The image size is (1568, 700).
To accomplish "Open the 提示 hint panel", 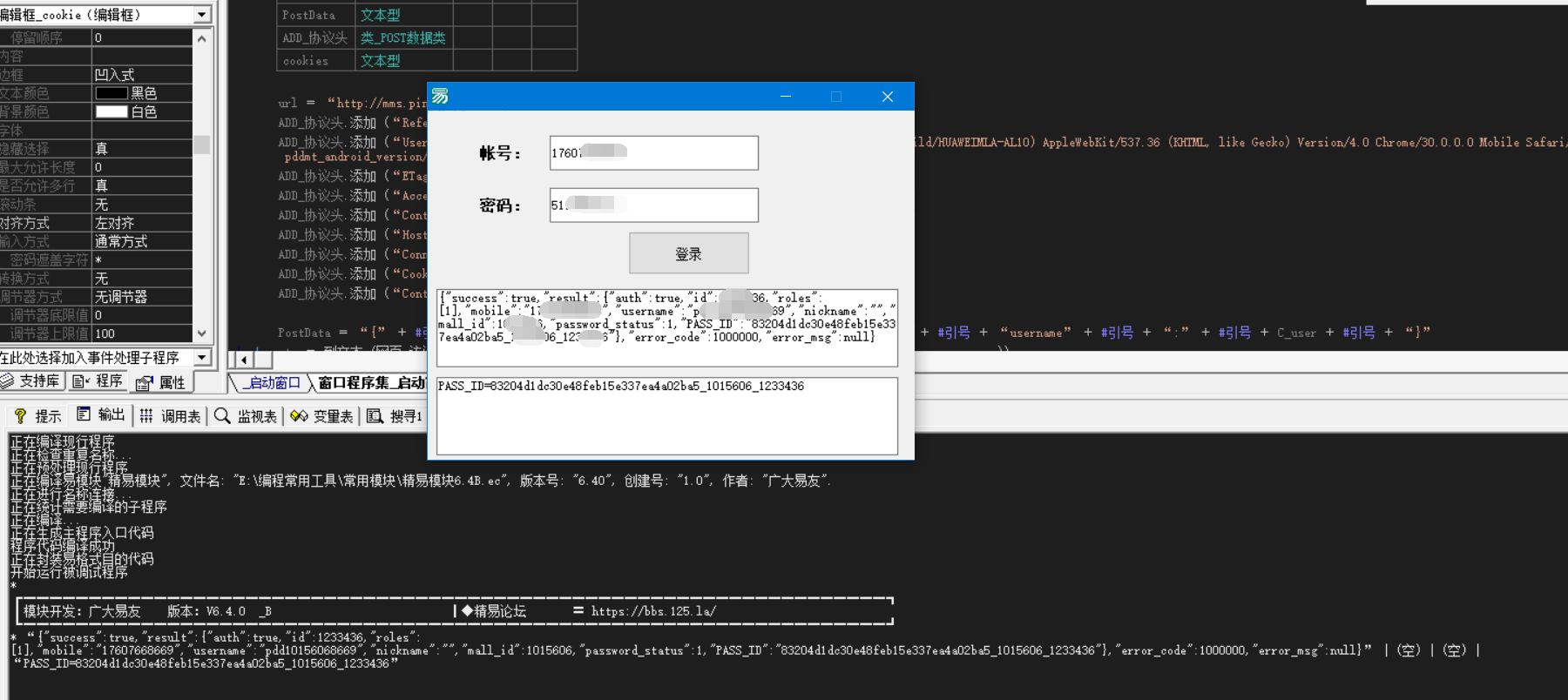I will [38, 416].
